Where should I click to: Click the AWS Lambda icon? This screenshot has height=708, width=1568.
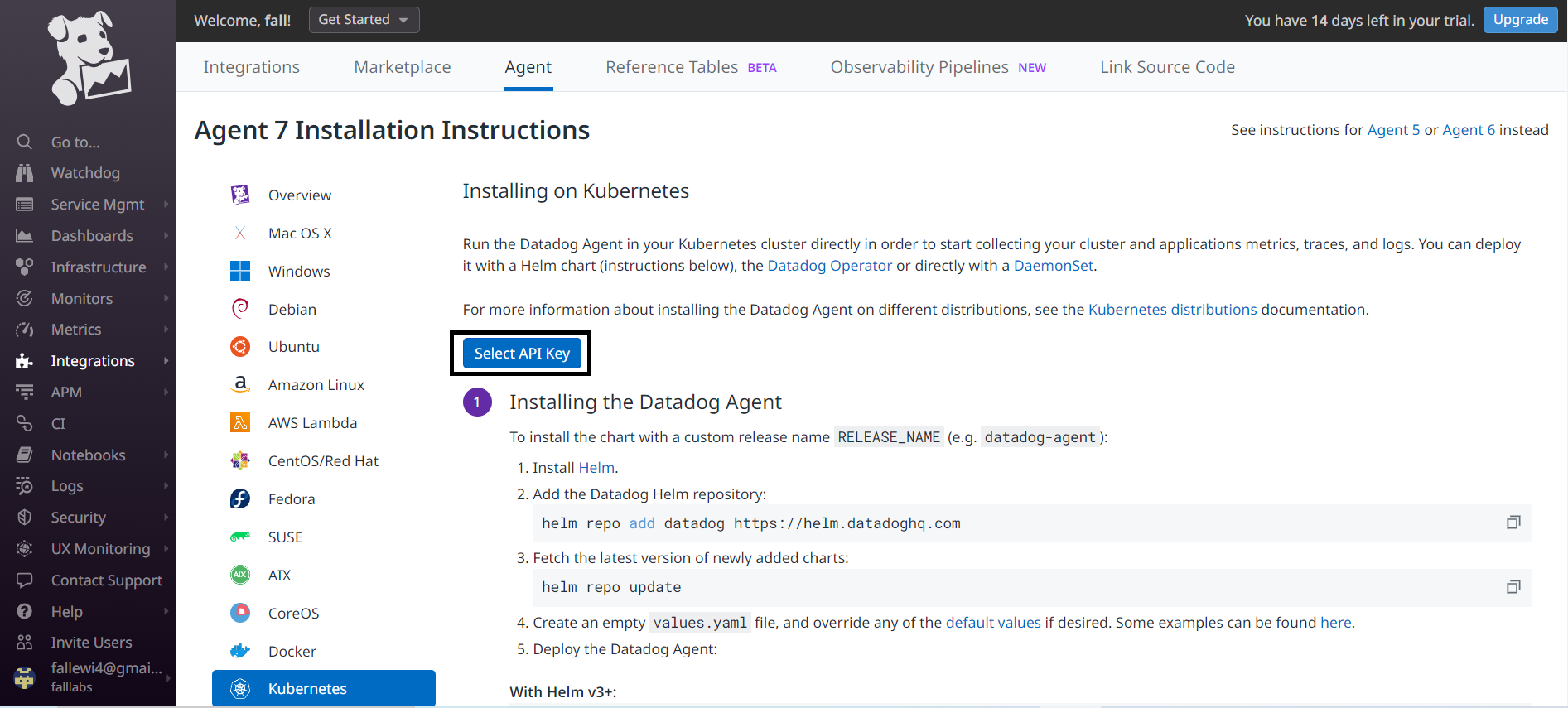click(x=240, y=423)
